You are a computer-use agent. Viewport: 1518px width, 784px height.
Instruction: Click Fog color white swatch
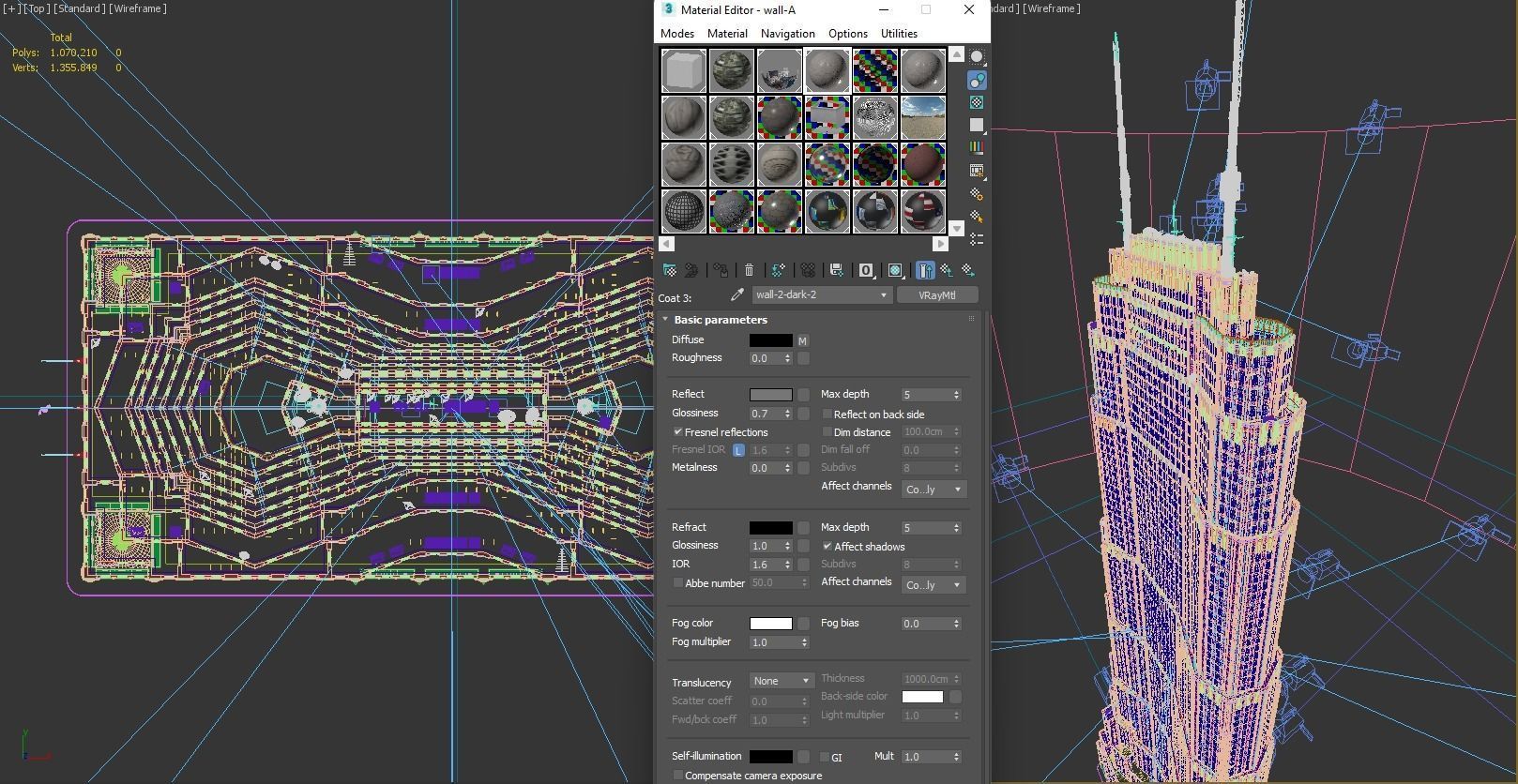coord(771,624)
